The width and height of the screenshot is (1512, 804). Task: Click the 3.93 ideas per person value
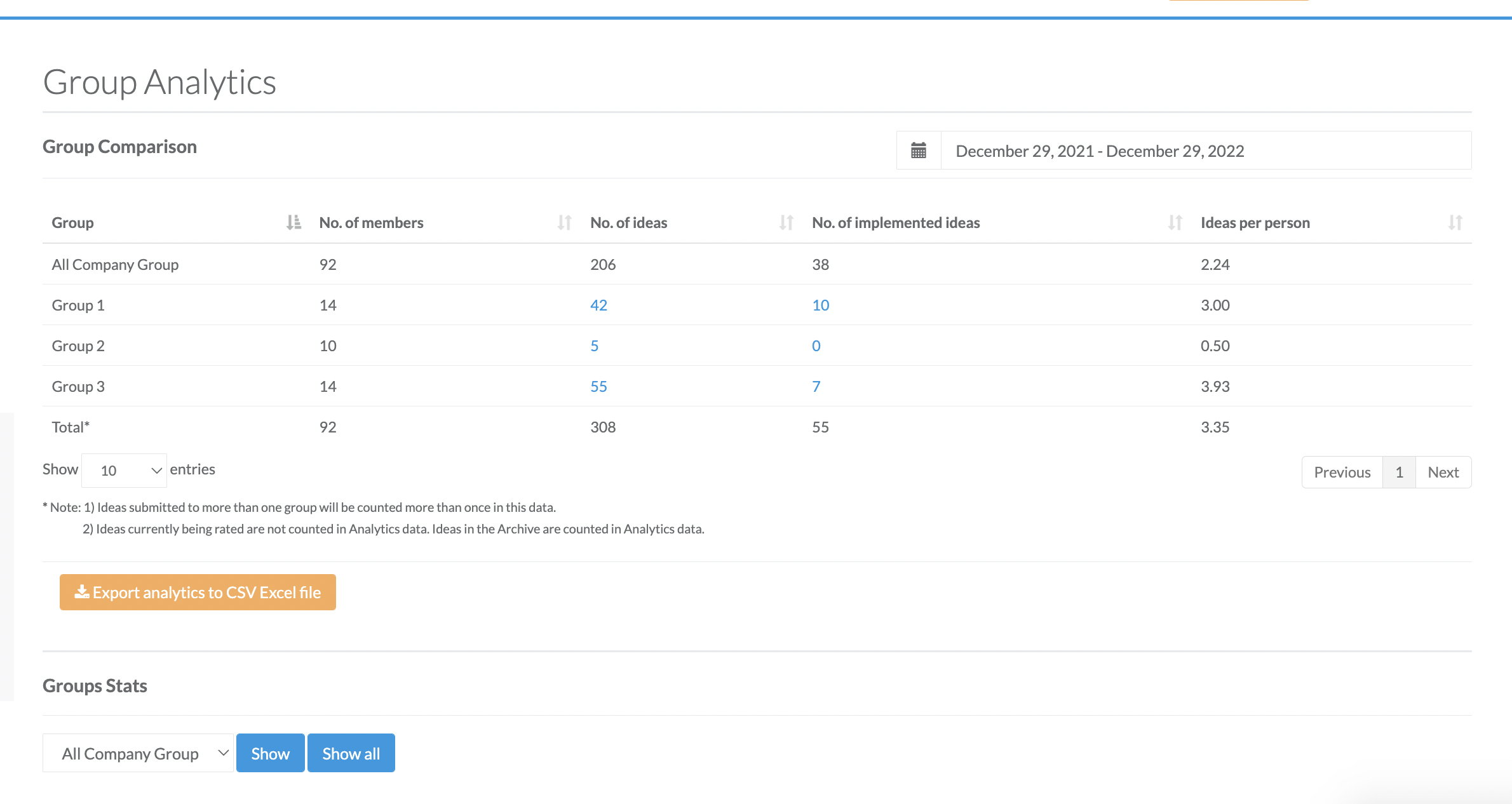pyautogui.click(x=1215, y=386)
